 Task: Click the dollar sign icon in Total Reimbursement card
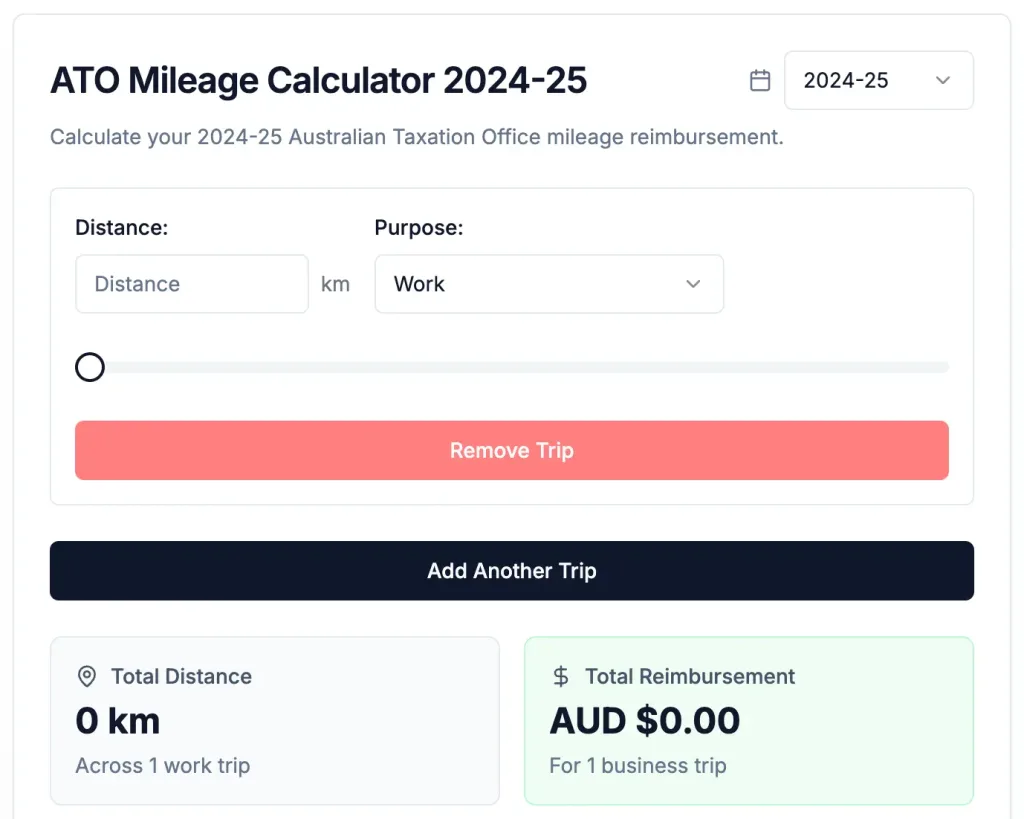pos(560,676)
